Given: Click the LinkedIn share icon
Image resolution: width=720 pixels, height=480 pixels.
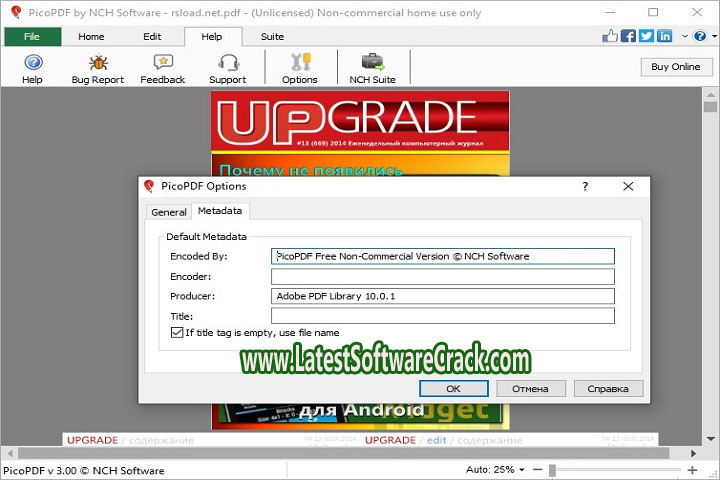Looking at the screenshot, I should (x=664, y=36).
